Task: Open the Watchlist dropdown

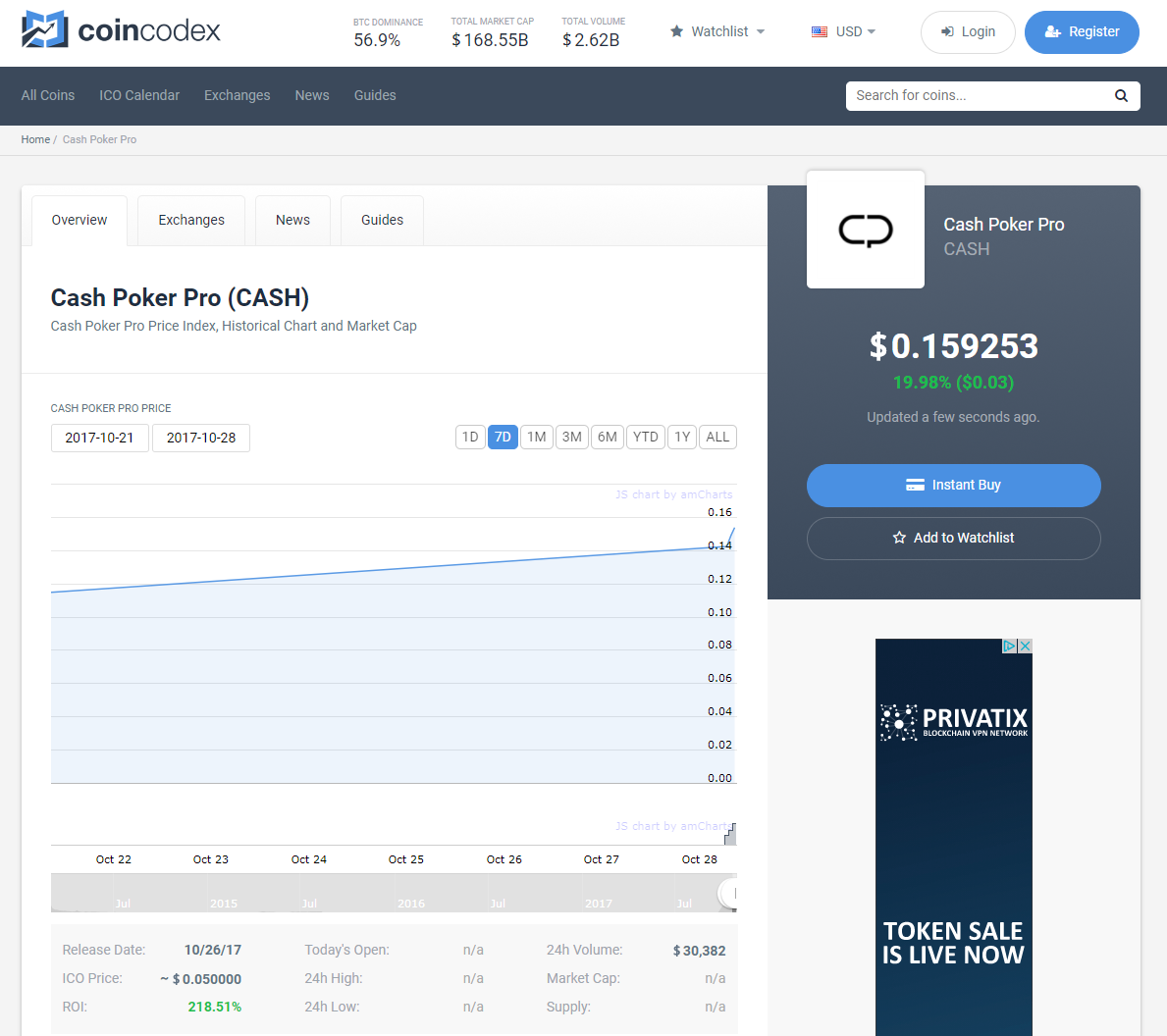Action: [717, 31]
